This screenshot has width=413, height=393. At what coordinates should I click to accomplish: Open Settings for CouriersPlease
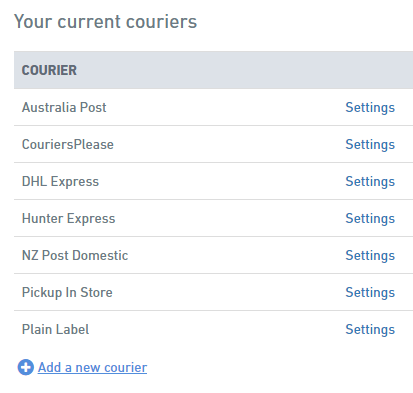(x=370, y=145)
